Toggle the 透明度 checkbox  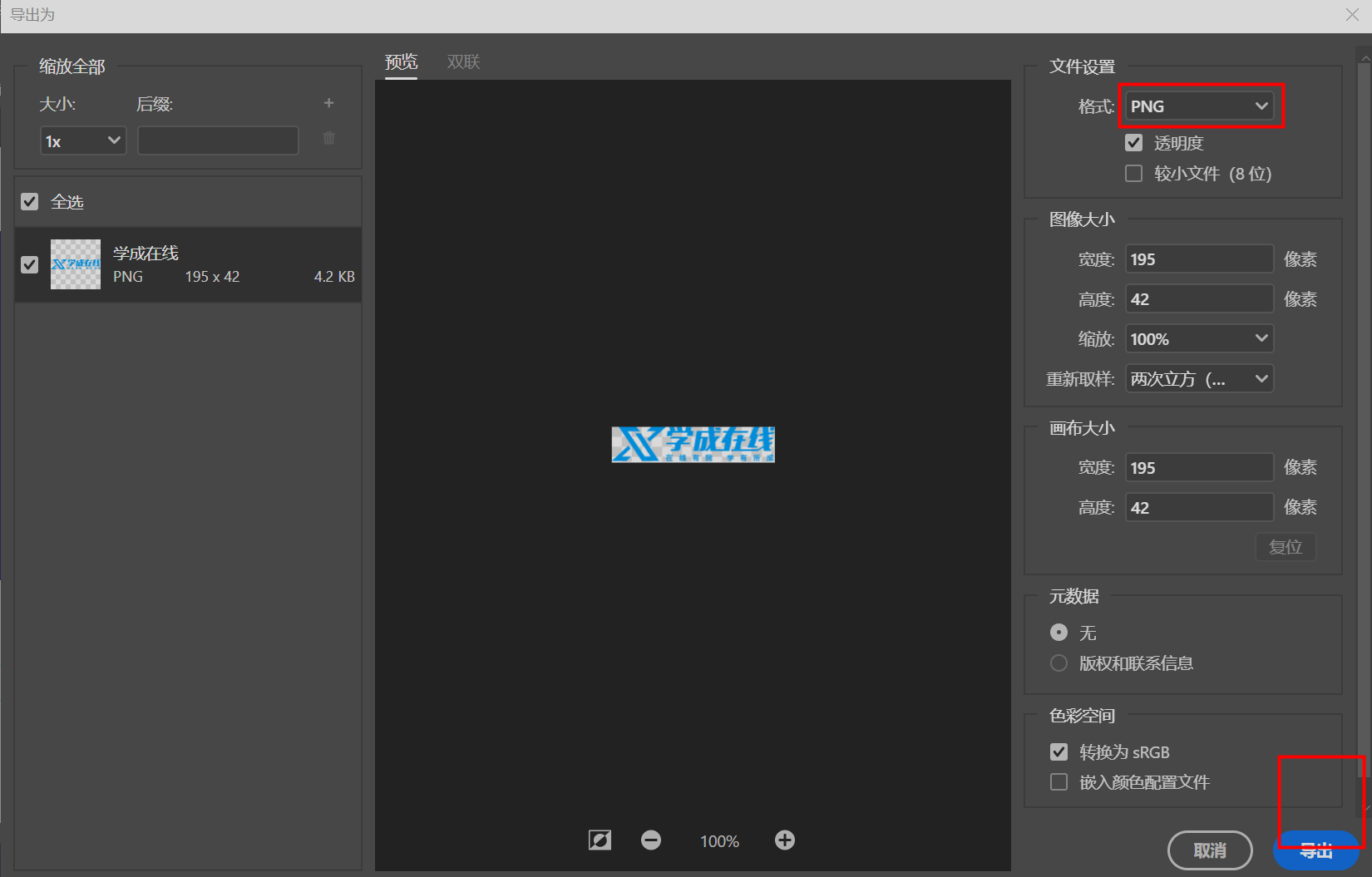1133,143
